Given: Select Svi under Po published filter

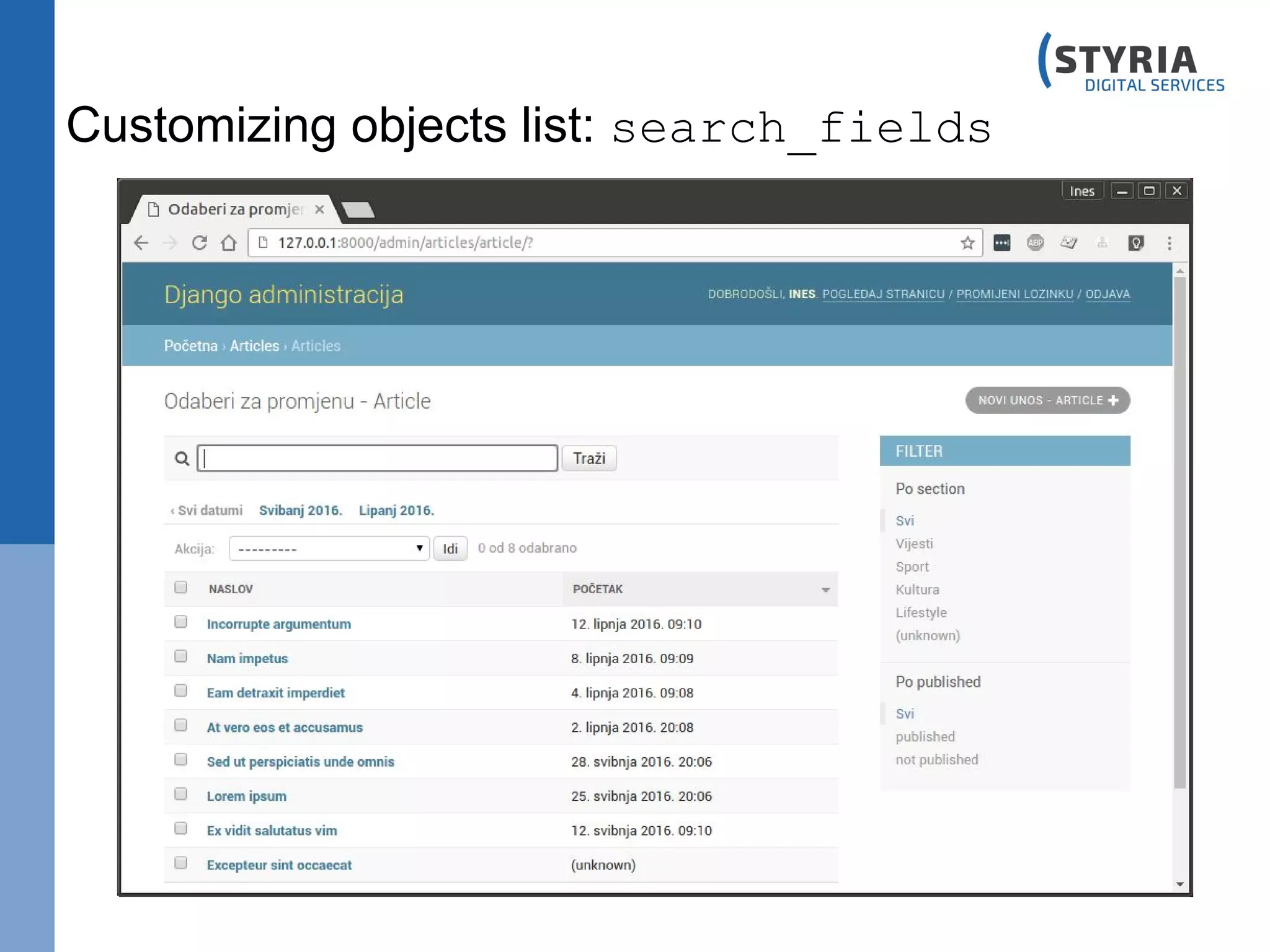Looking at the screenshot, I should tap(905, 714).
